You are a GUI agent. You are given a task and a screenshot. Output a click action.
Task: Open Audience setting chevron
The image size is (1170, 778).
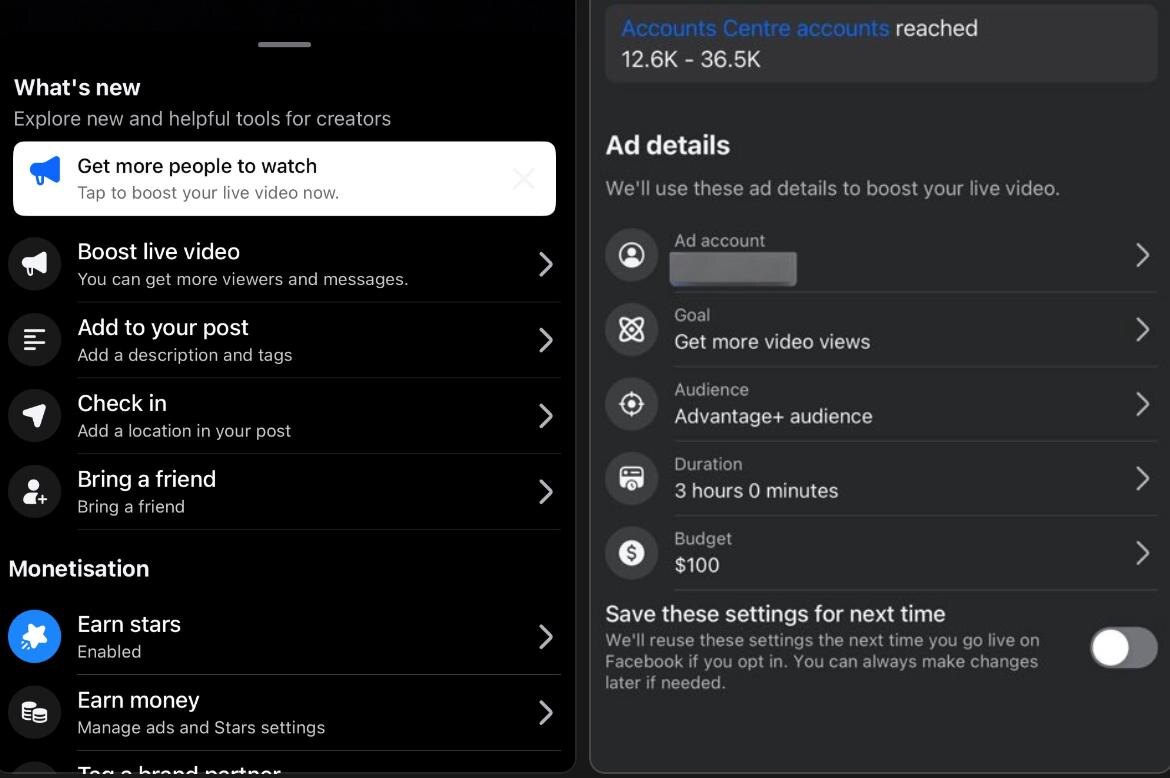tap(1142, 404)
